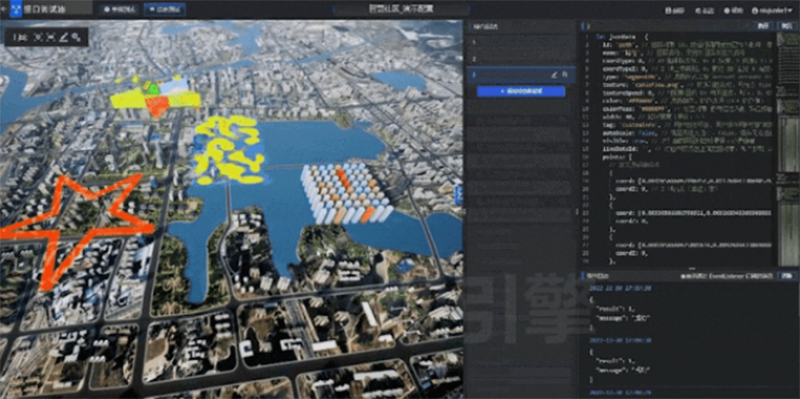
Task: Click the first scale tool on map toolbar
Action: coord(20,37)
